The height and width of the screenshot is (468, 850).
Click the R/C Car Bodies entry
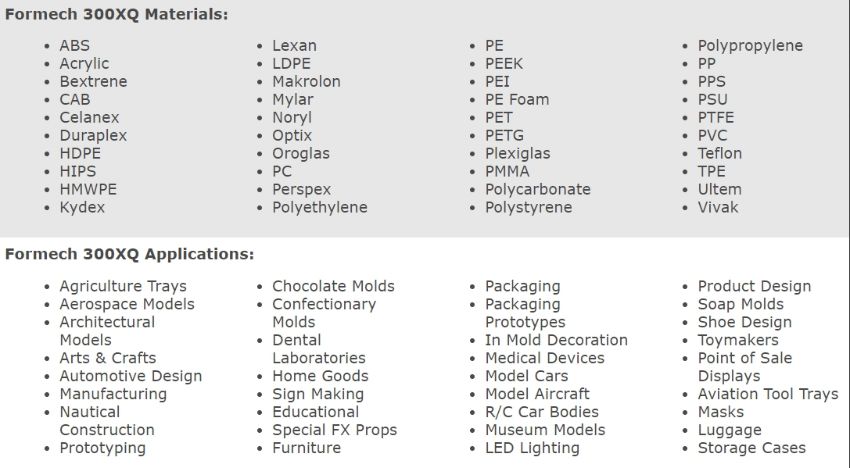tap(542, 412)
